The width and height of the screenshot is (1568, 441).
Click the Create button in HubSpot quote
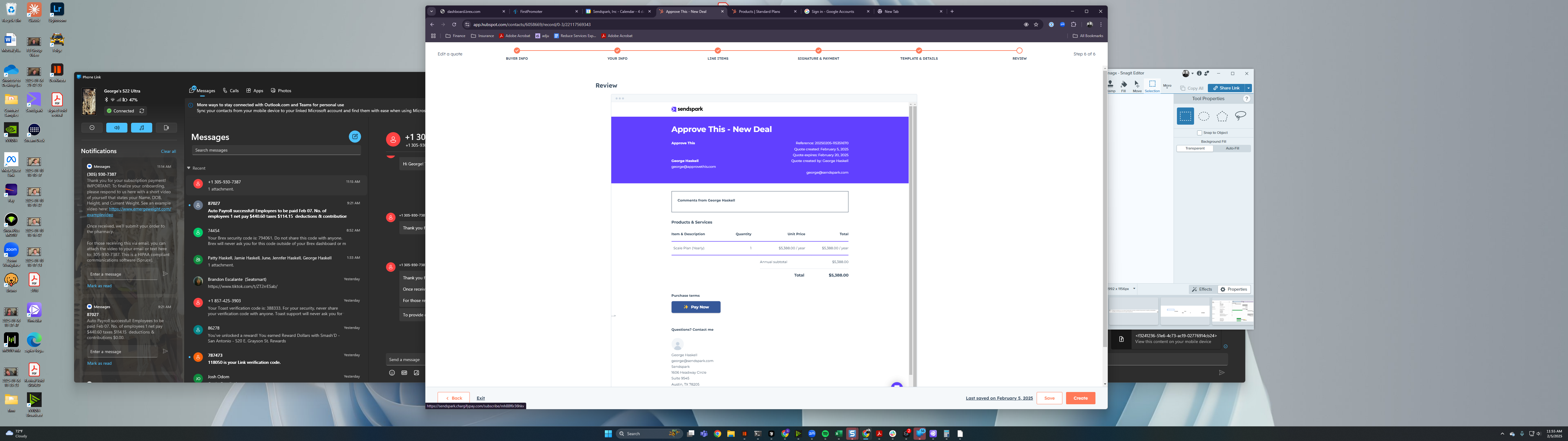1080,398
